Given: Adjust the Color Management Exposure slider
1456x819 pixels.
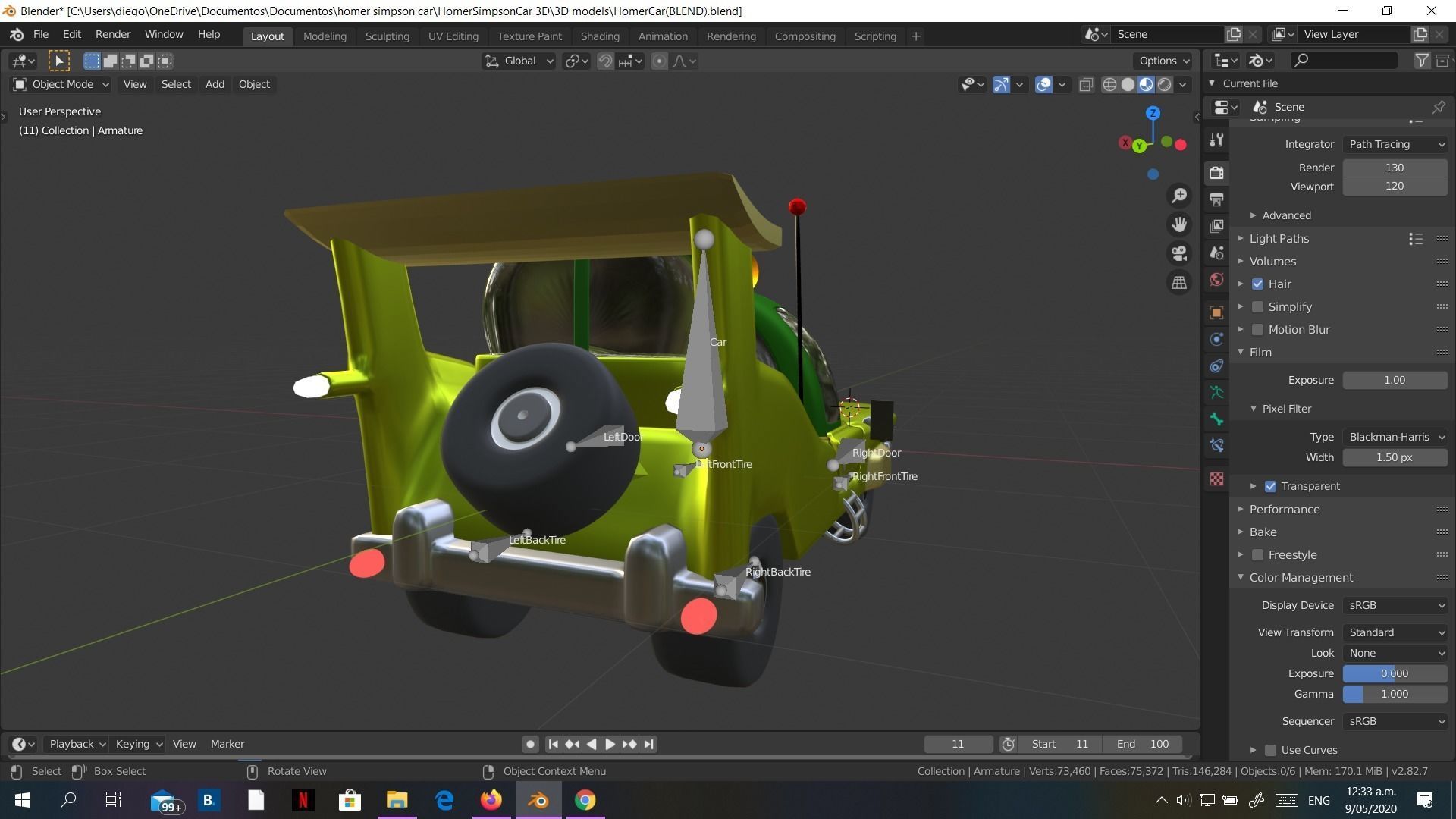Looking at the screenshot, I should [x=1395, y=673].
